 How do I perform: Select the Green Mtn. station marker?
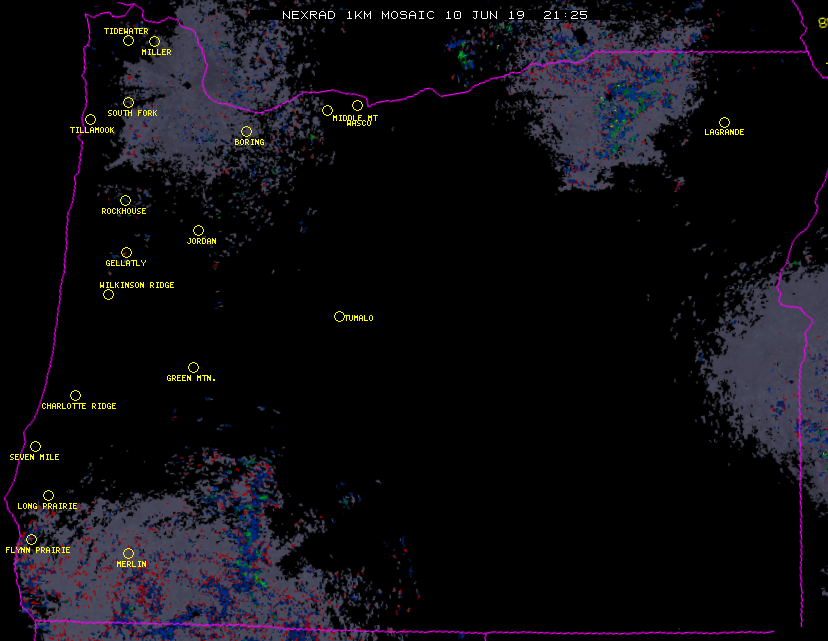[x=193, y=367]
